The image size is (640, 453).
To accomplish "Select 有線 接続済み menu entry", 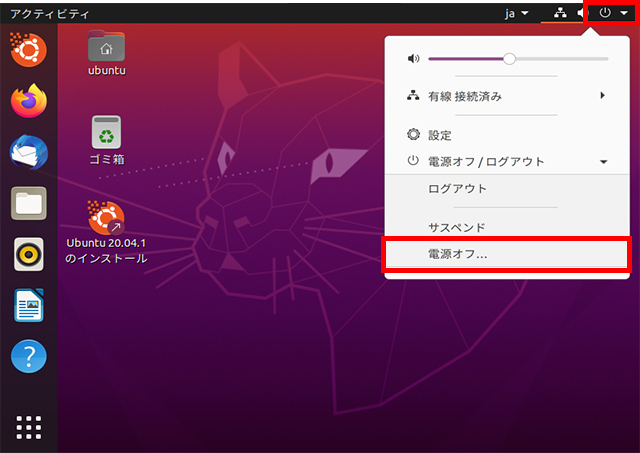I will coord(507,96).
